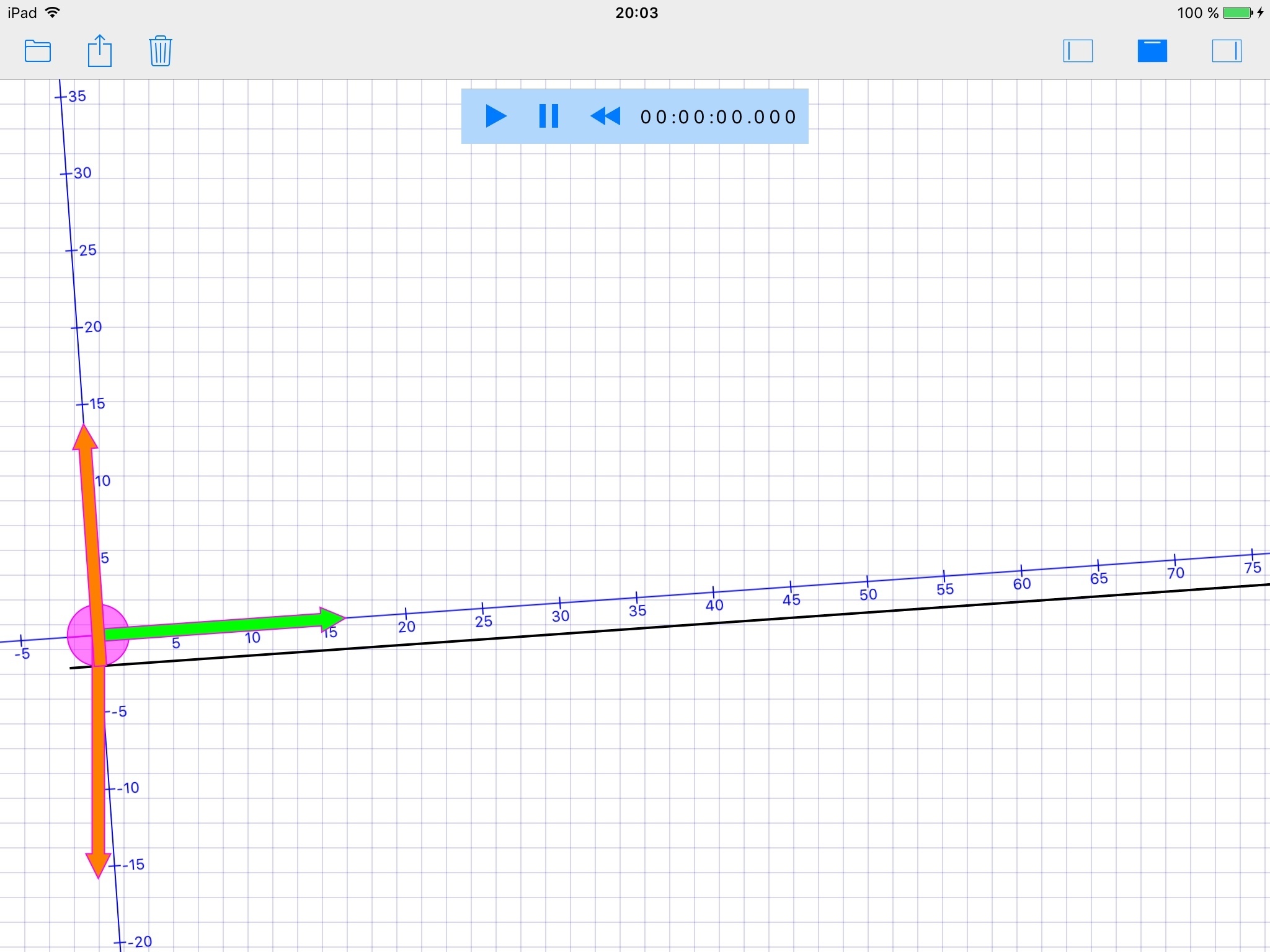Viewport: 1270px width, 952px height.
Task: Tap the battery indicator in status bar
Action: click(1238, 13)
